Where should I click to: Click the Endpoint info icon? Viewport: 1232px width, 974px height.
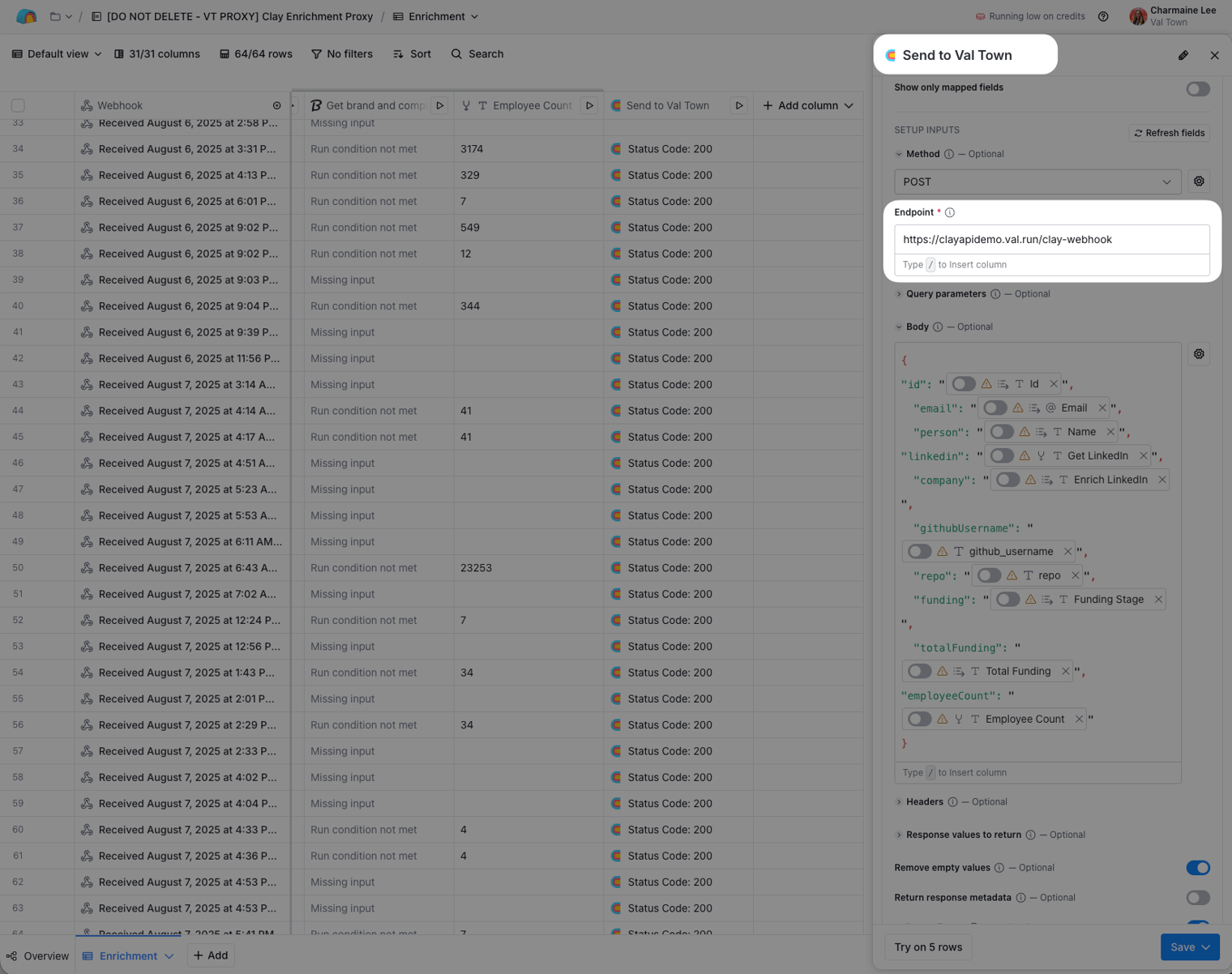pyautogui.click(x=950, y=212)
